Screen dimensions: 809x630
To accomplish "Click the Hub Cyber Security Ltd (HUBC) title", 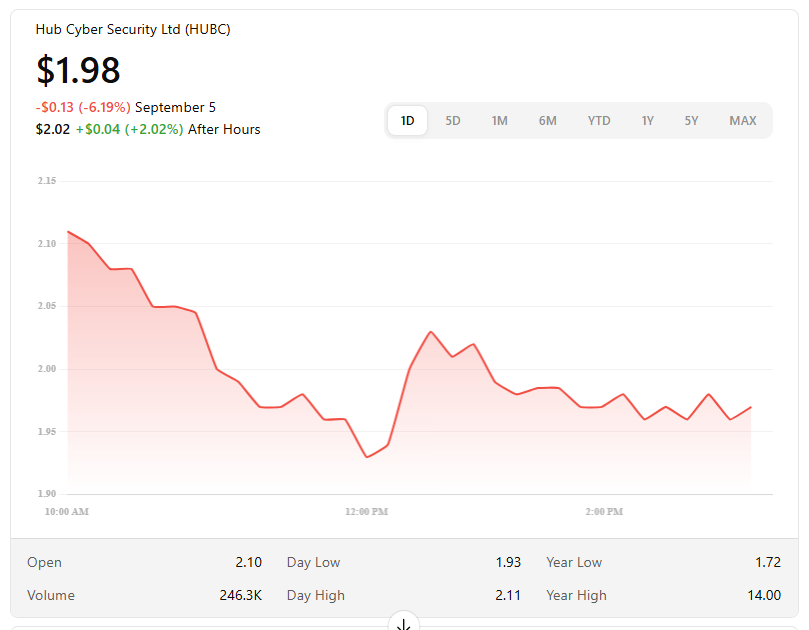I will point(133,30).
